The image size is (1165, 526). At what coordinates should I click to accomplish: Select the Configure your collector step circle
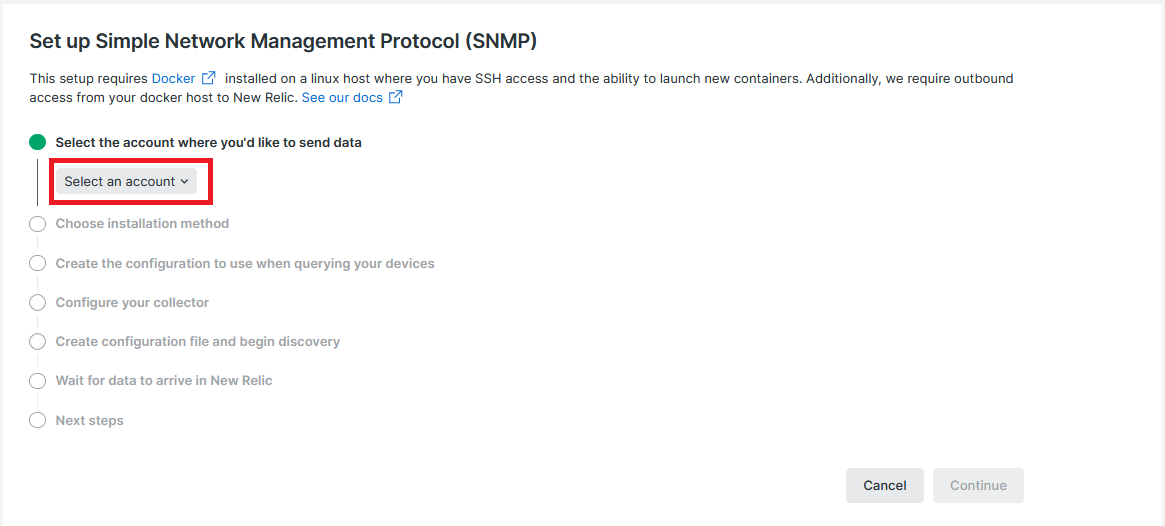pos(37,302)
